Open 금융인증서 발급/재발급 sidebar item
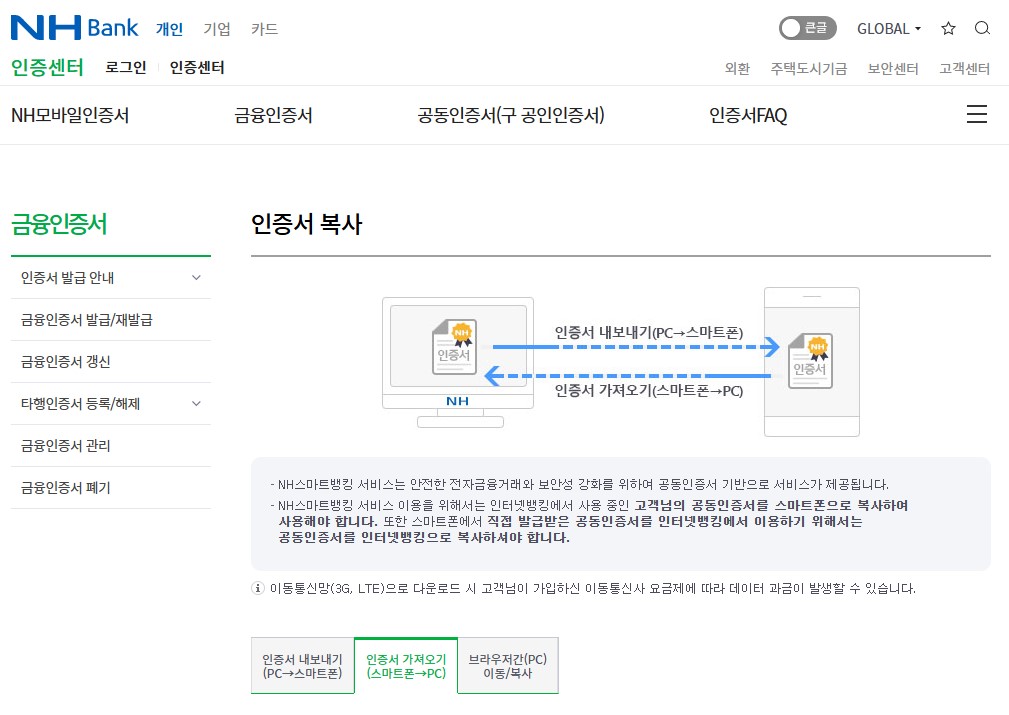Image resolution: width=1009 pixels, height=715 pixels. click(111, 320)
